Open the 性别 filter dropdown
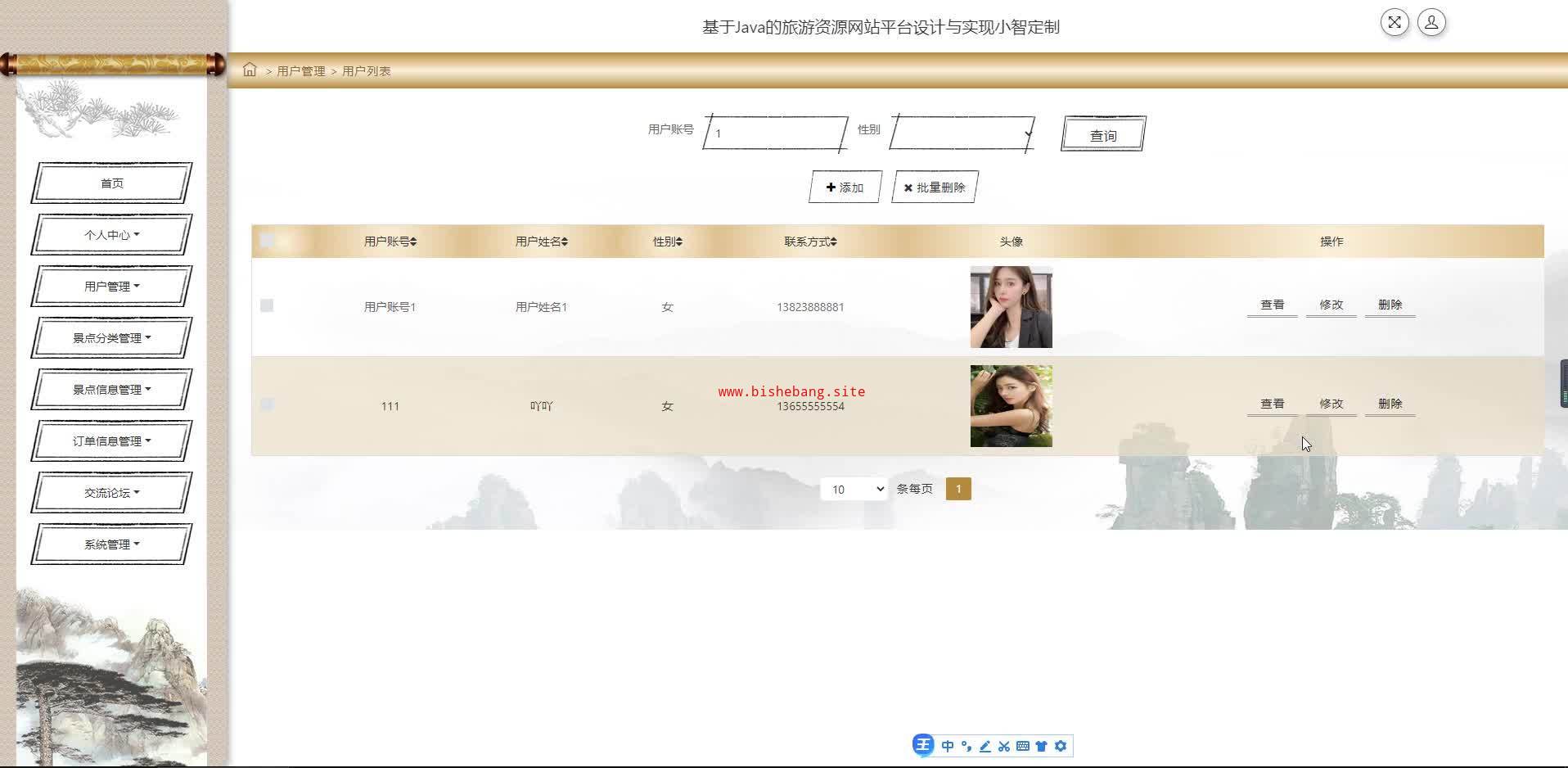 pos(962,133)
